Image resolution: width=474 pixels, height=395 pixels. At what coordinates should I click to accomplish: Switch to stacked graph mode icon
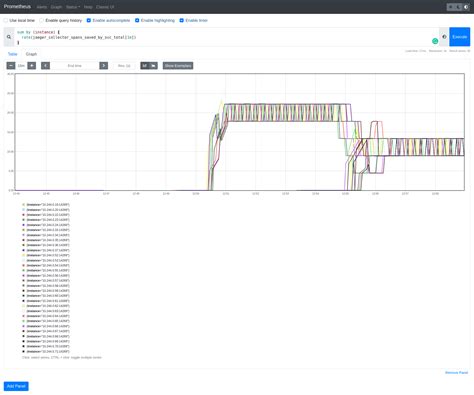153,66
